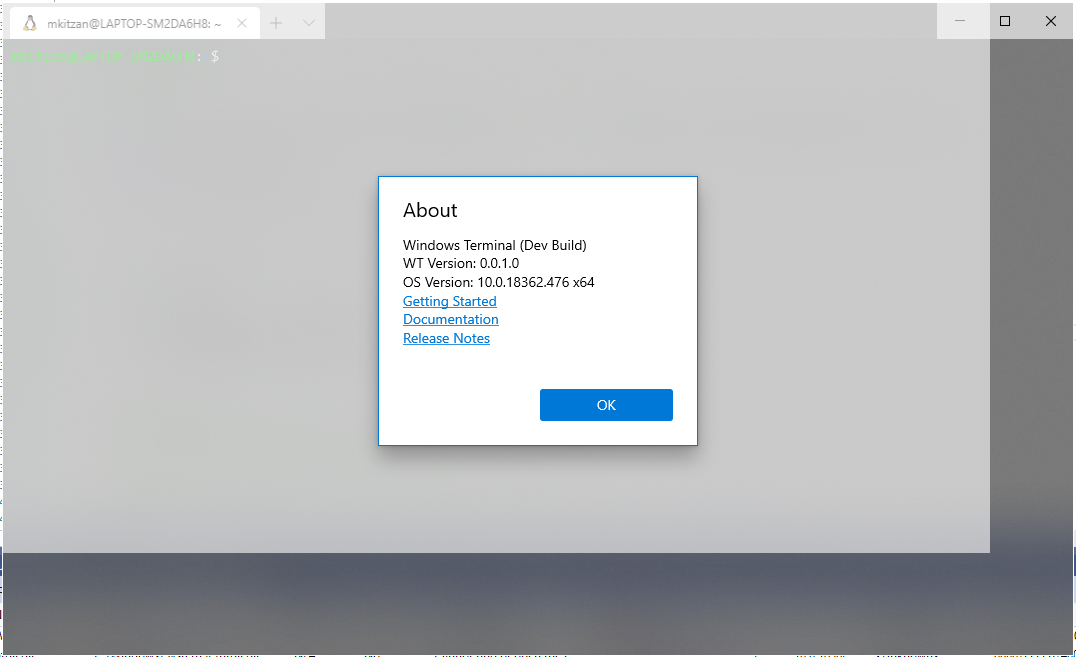Open the Getting Started link
Viewport: 1076px width, 657px height.
[449, 301]
